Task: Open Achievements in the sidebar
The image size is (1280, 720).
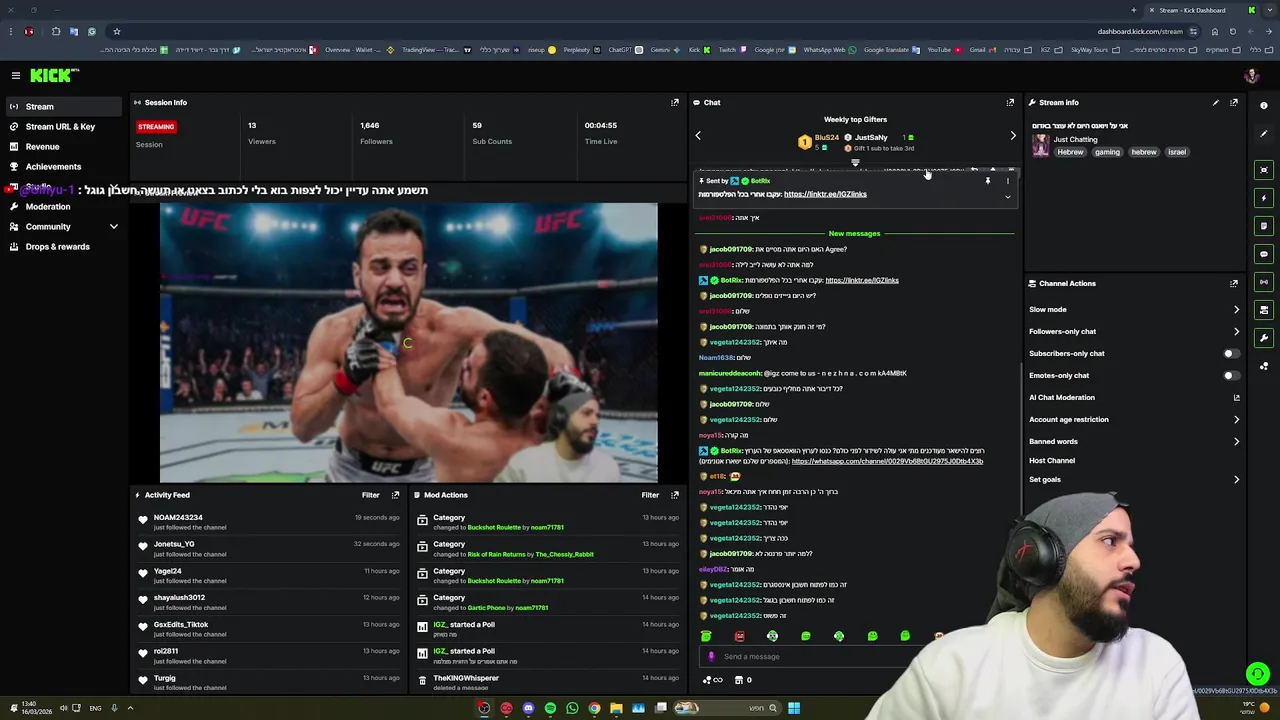Action: 64,167
